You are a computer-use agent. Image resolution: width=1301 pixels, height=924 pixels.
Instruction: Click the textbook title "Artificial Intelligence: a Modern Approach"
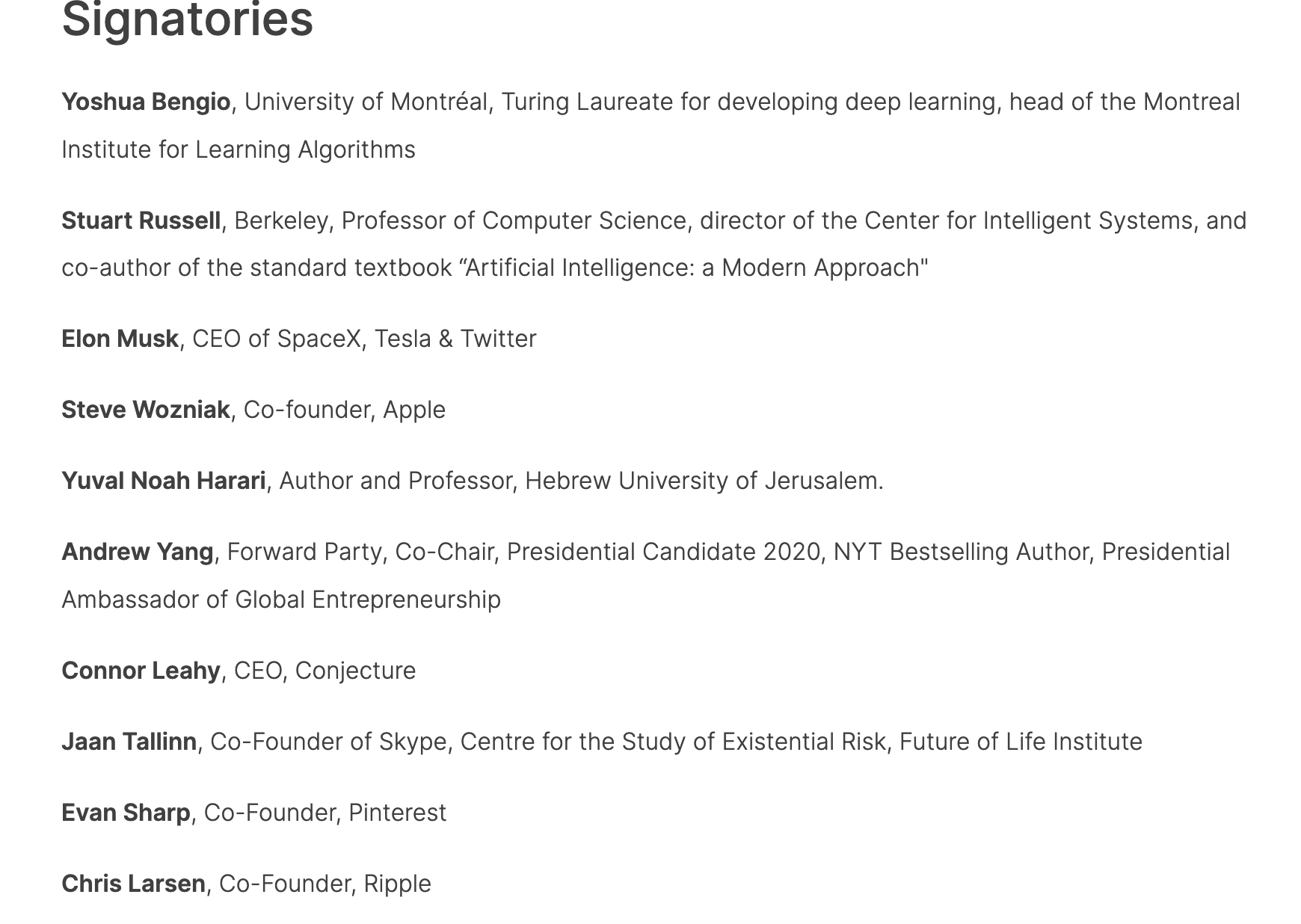pyautogui.click(x=695, y=268)
